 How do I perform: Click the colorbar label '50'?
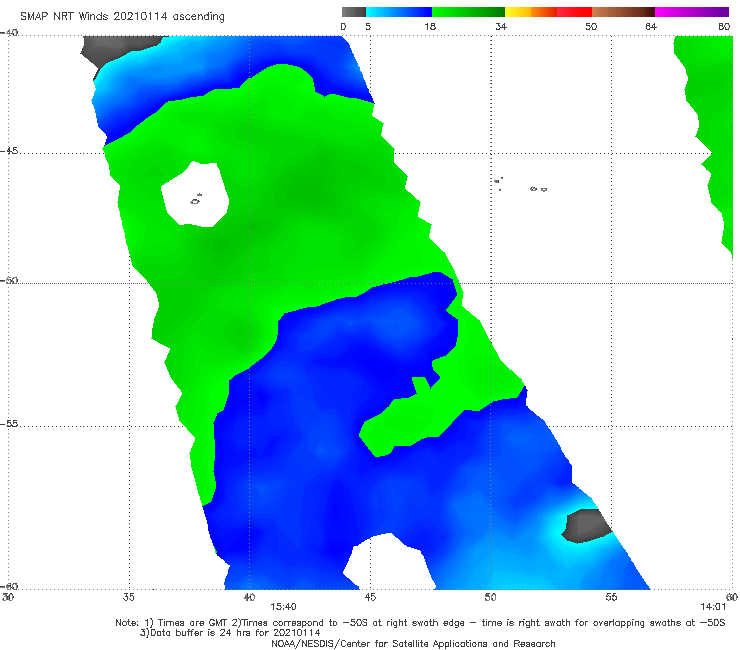[591, 27]
